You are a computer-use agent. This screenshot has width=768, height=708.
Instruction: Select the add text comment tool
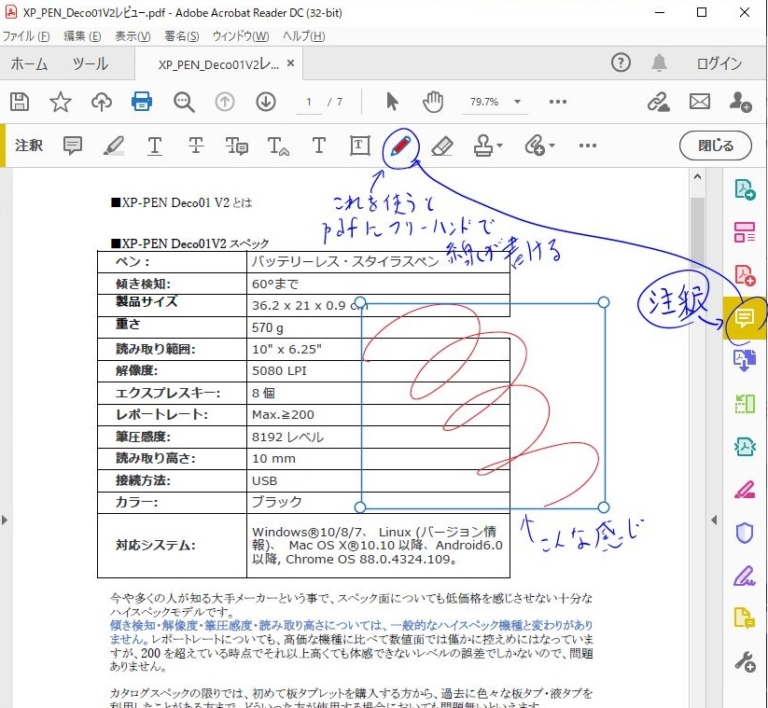point(319,145)
